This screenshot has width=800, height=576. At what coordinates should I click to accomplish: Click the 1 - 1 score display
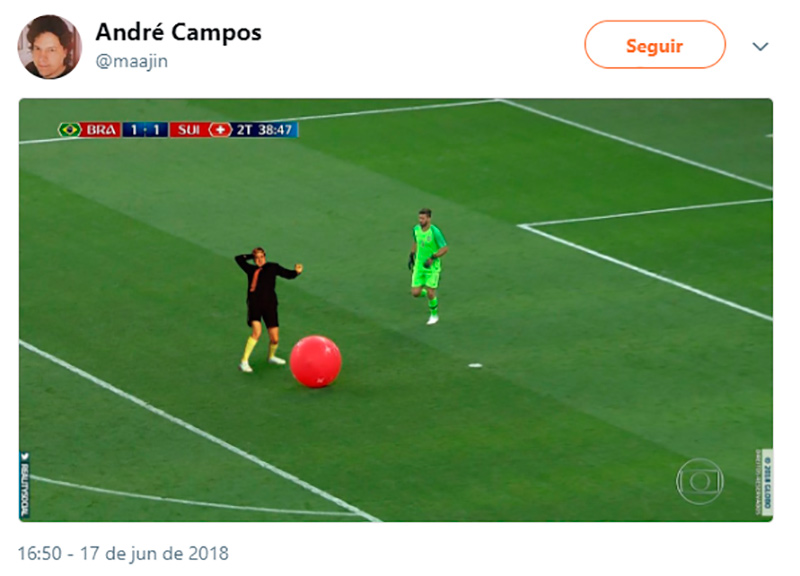click(x=145, y=130)
